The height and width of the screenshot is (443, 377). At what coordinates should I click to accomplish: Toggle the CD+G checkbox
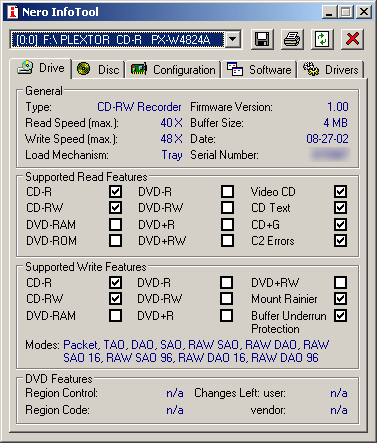coord(340,224)
